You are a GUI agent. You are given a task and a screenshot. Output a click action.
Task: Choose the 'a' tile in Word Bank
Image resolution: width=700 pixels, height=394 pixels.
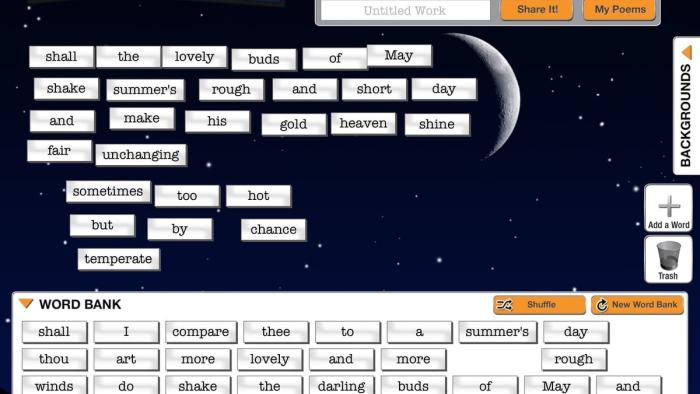point(420,332)
